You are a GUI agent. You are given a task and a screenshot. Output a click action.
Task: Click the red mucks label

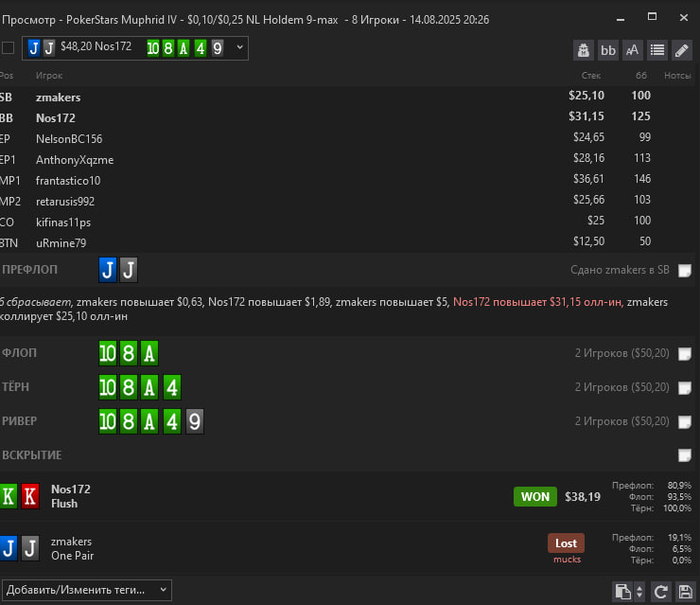coord(567,559)
